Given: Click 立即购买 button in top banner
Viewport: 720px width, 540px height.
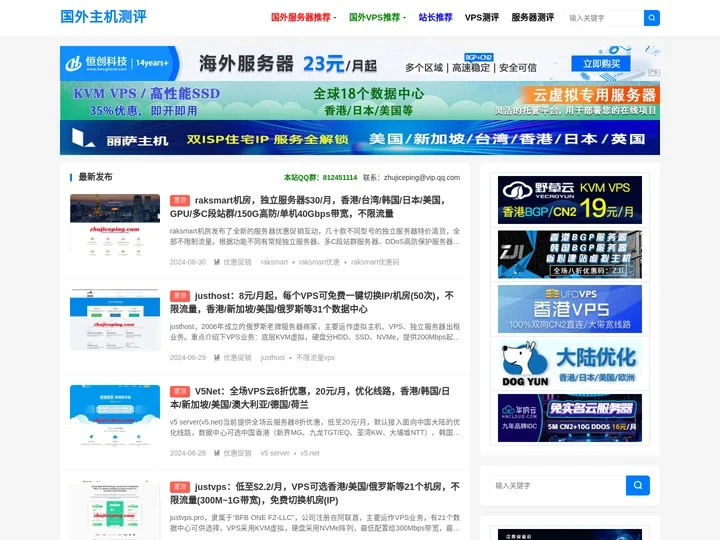Looking at the screenshot, I should [601, 63].
